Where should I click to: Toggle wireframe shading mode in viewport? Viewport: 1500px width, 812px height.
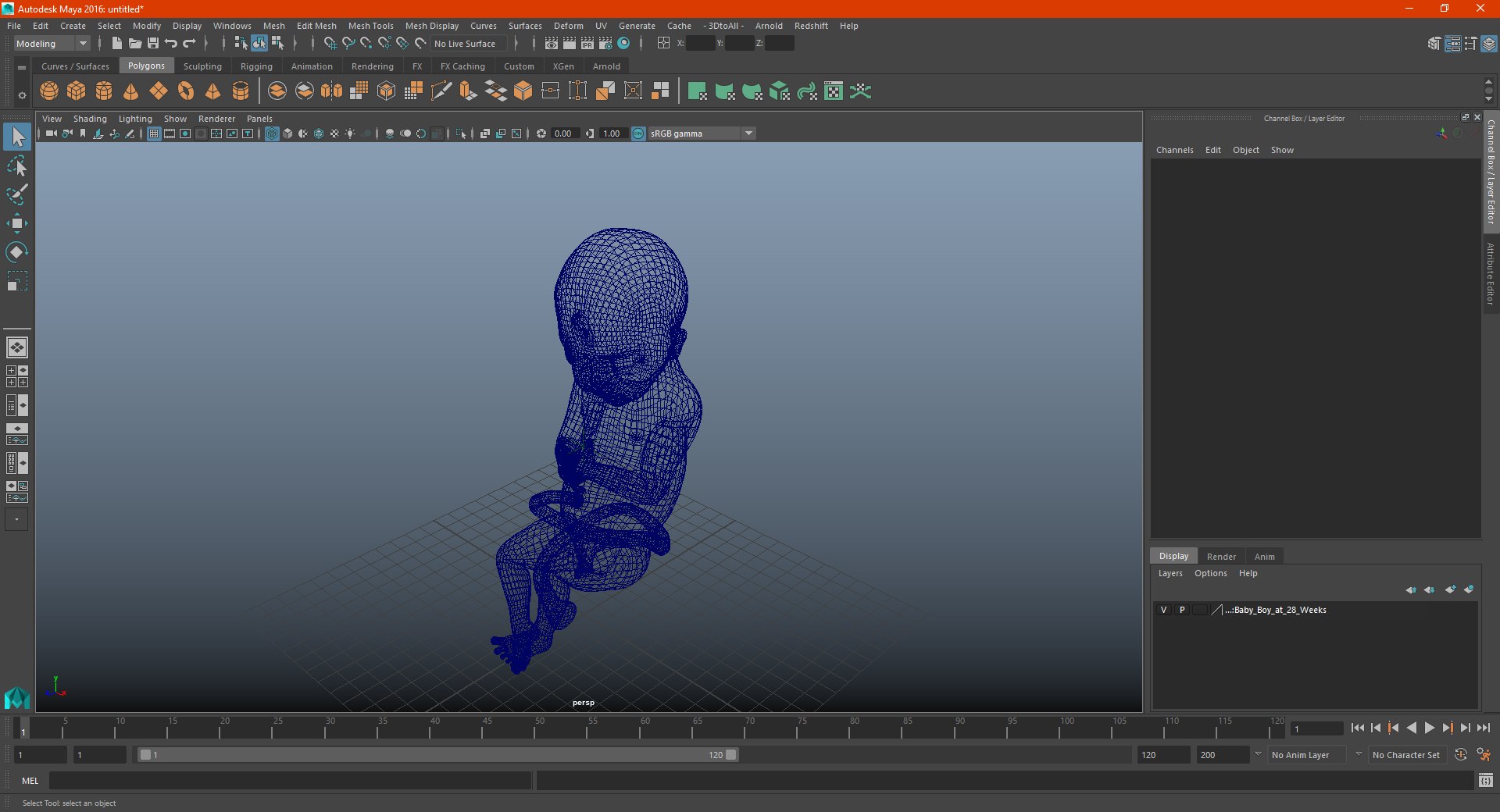pyautogui.click(x=272, y=134)
